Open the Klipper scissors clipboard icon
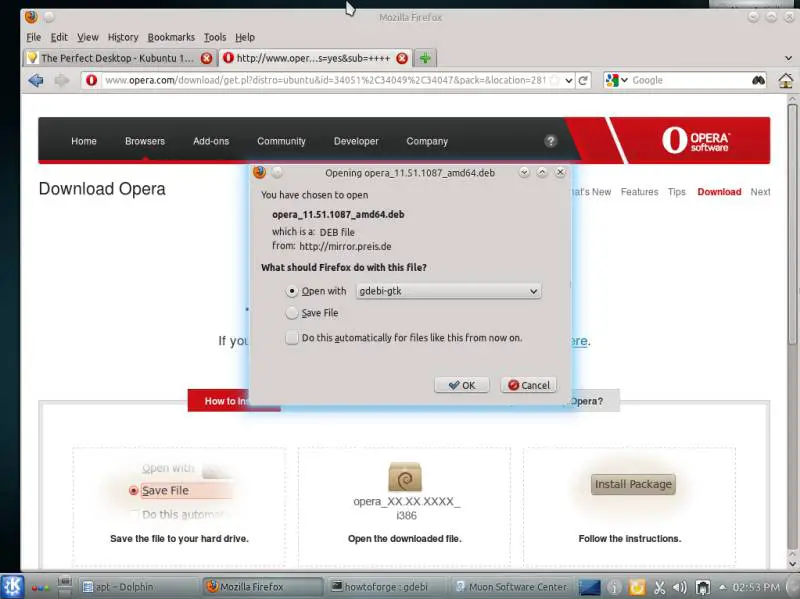 pos(659,588)
